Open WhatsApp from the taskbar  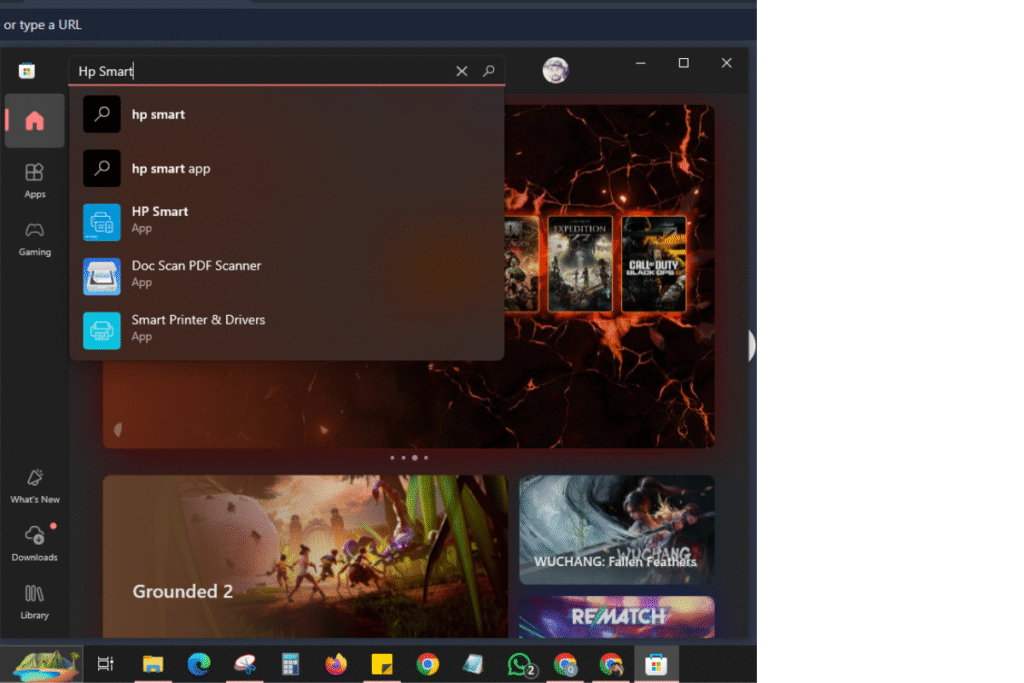tap(520, 664)
